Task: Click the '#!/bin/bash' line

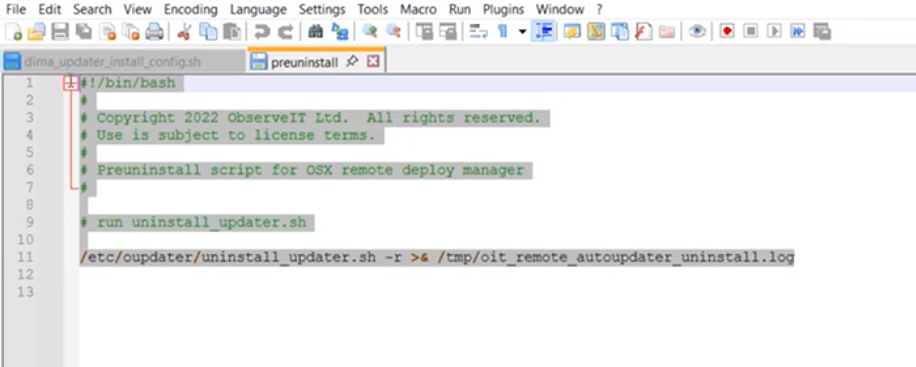Action: click(x=128, y=83)
